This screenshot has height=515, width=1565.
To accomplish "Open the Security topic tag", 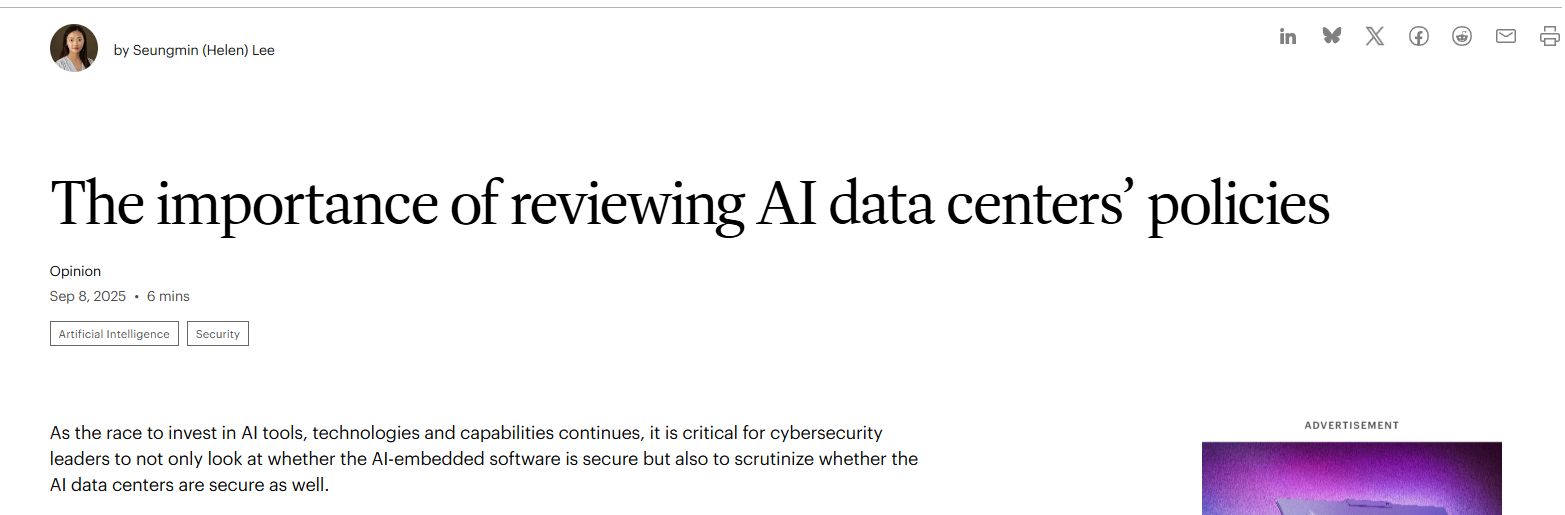I will (218, 334).
